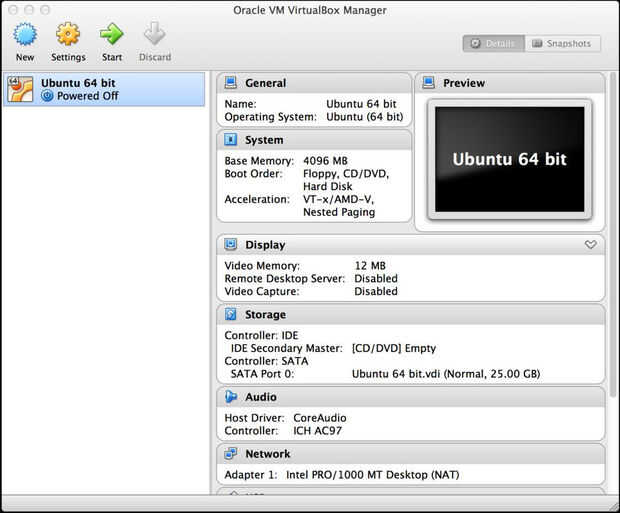Open the System section header
The height and width of the screenshot is (513, 620).
tap(314, 140)
